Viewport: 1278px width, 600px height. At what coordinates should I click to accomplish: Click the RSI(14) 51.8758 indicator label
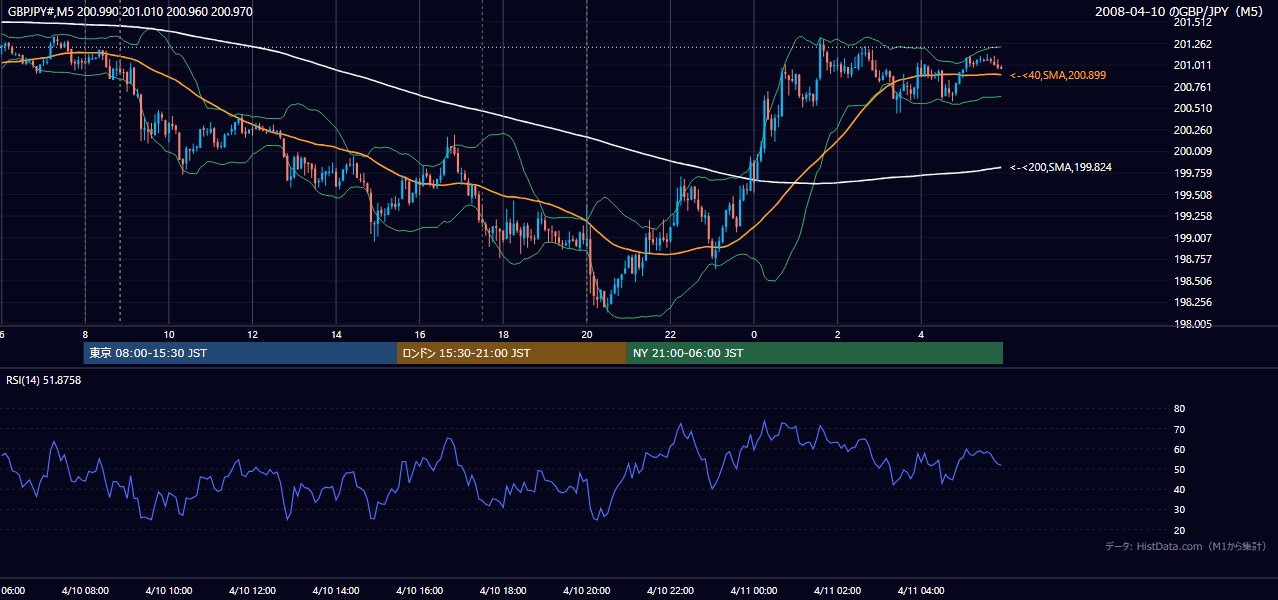tap(44, 380)
